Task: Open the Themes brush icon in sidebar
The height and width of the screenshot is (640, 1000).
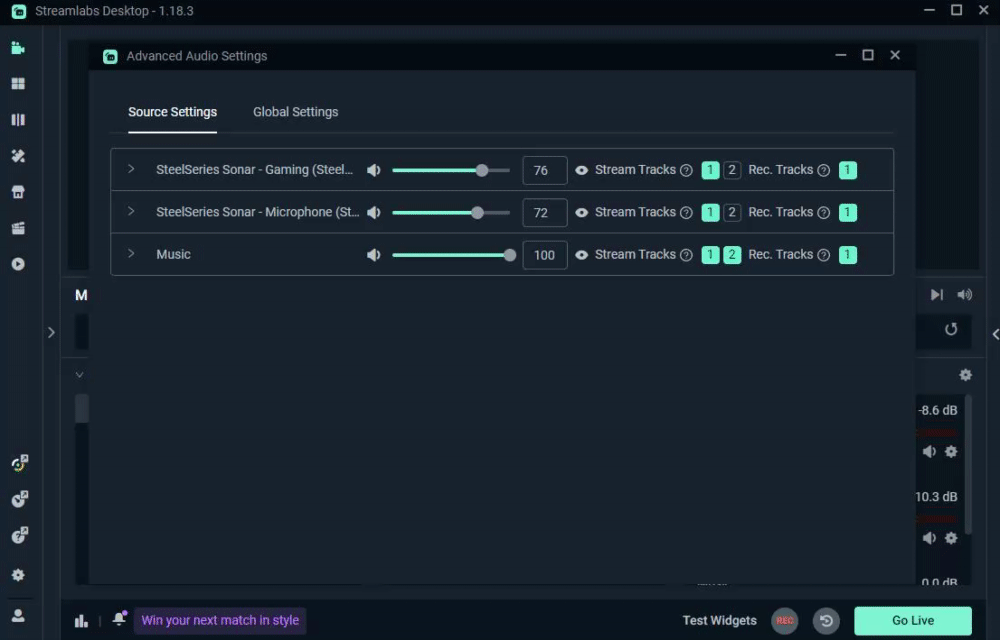Action: tap(18, 156)
